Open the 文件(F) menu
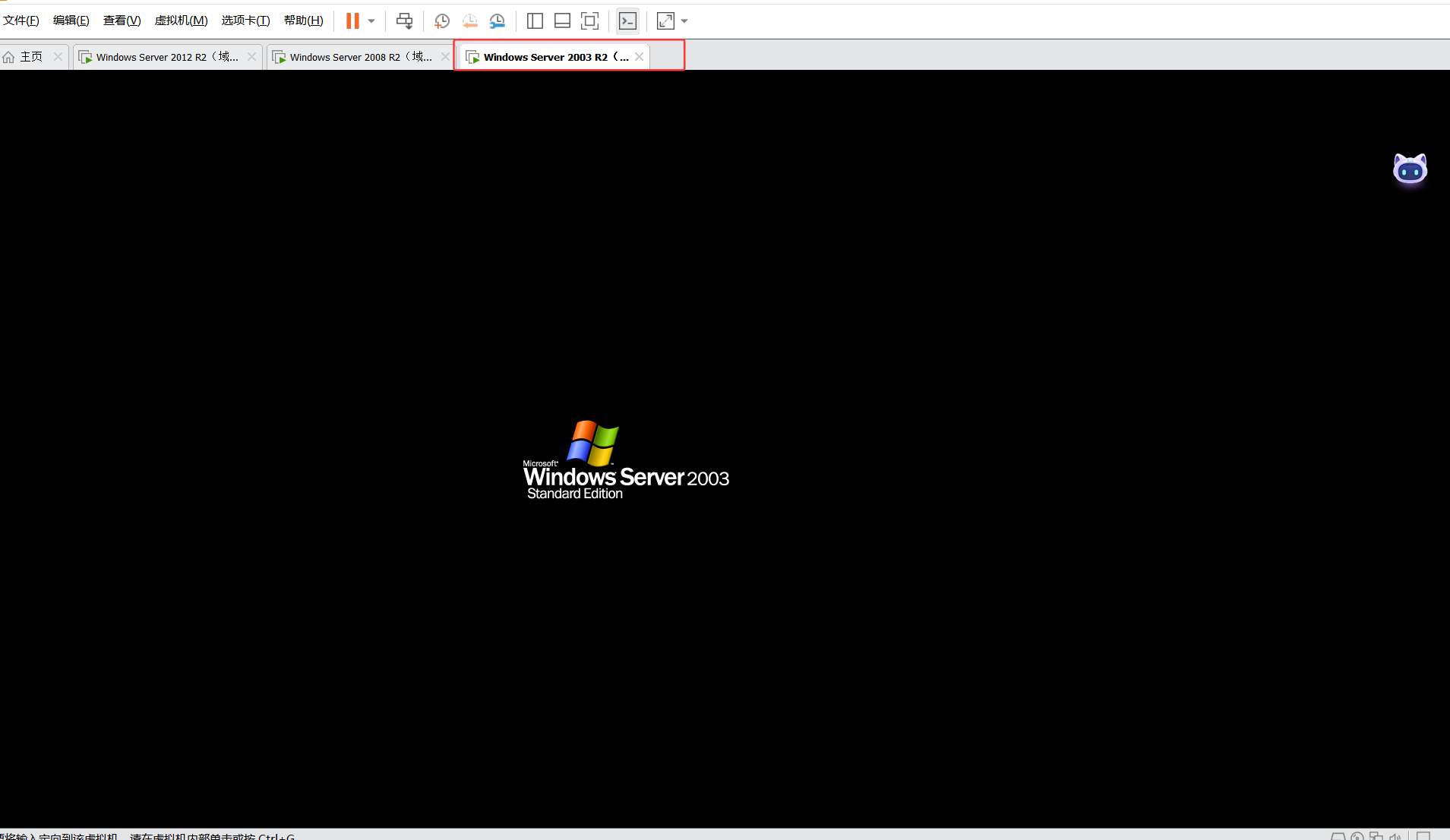Image resolution: width=1450 pixels, height=840 pixels. pos(21,21)
